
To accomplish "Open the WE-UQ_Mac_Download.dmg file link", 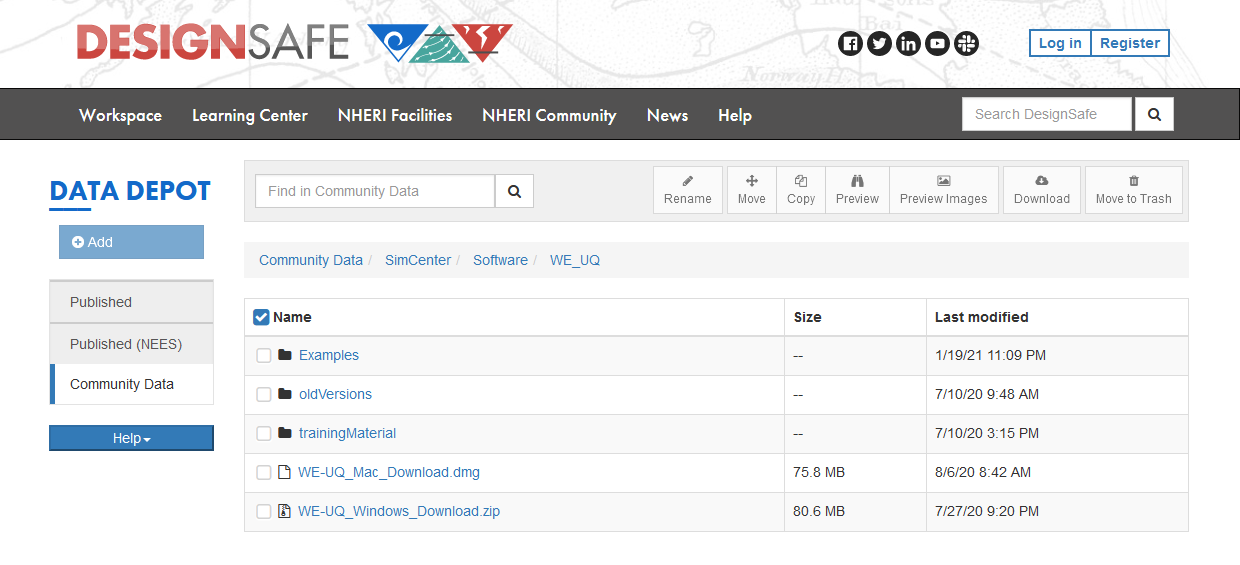I will click(x=389, y=472).
